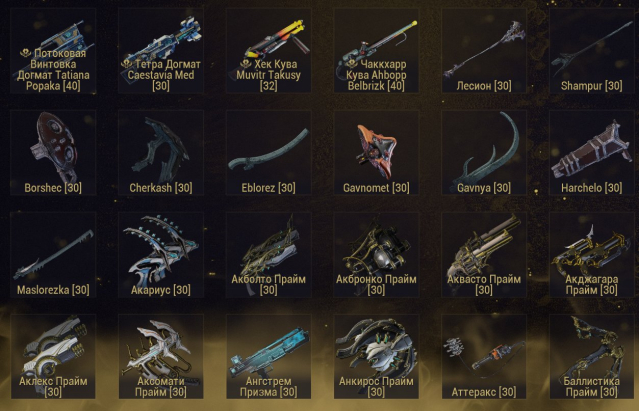This screenshot has height=411, width=639.
Task: Select the Хек Кува Muvitr Takusy tile
Action: [x=269, y=51]
